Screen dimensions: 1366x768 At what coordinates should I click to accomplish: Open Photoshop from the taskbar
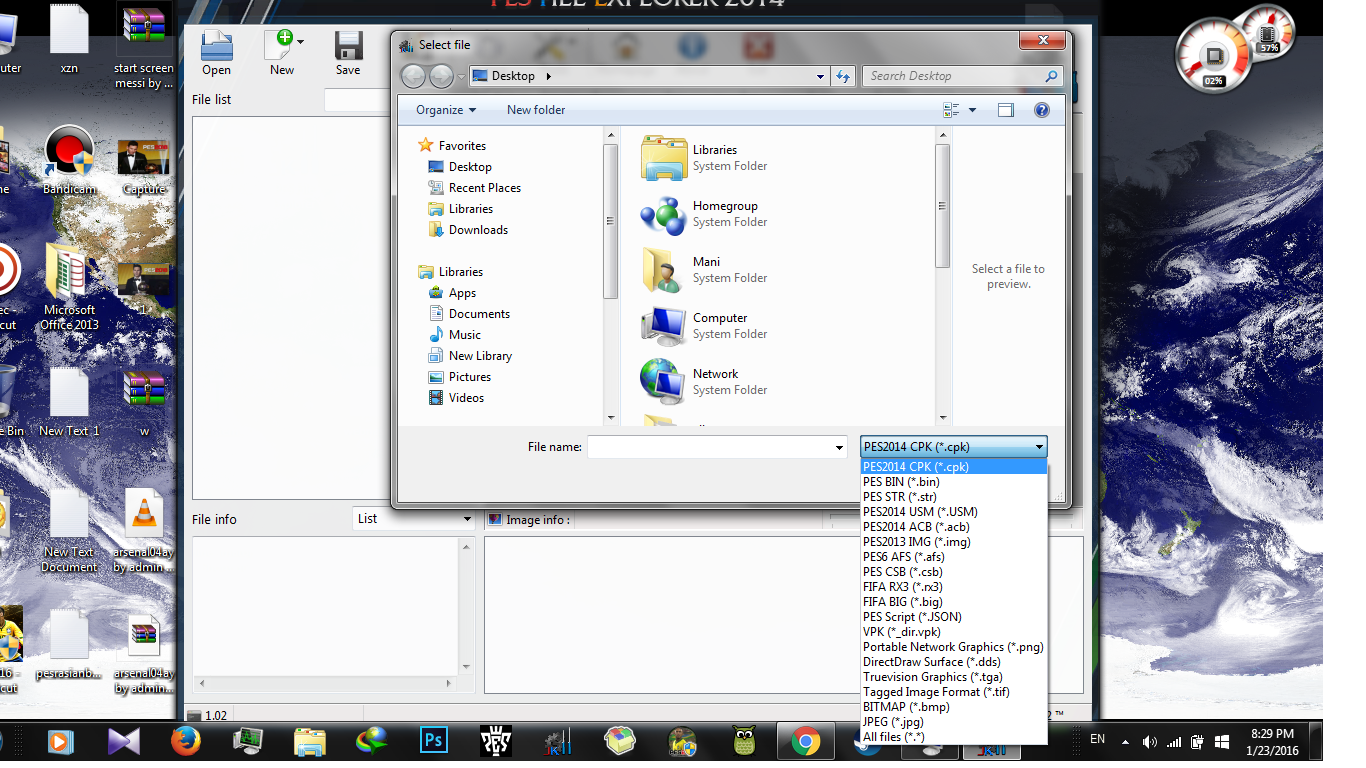pos(433,741)
